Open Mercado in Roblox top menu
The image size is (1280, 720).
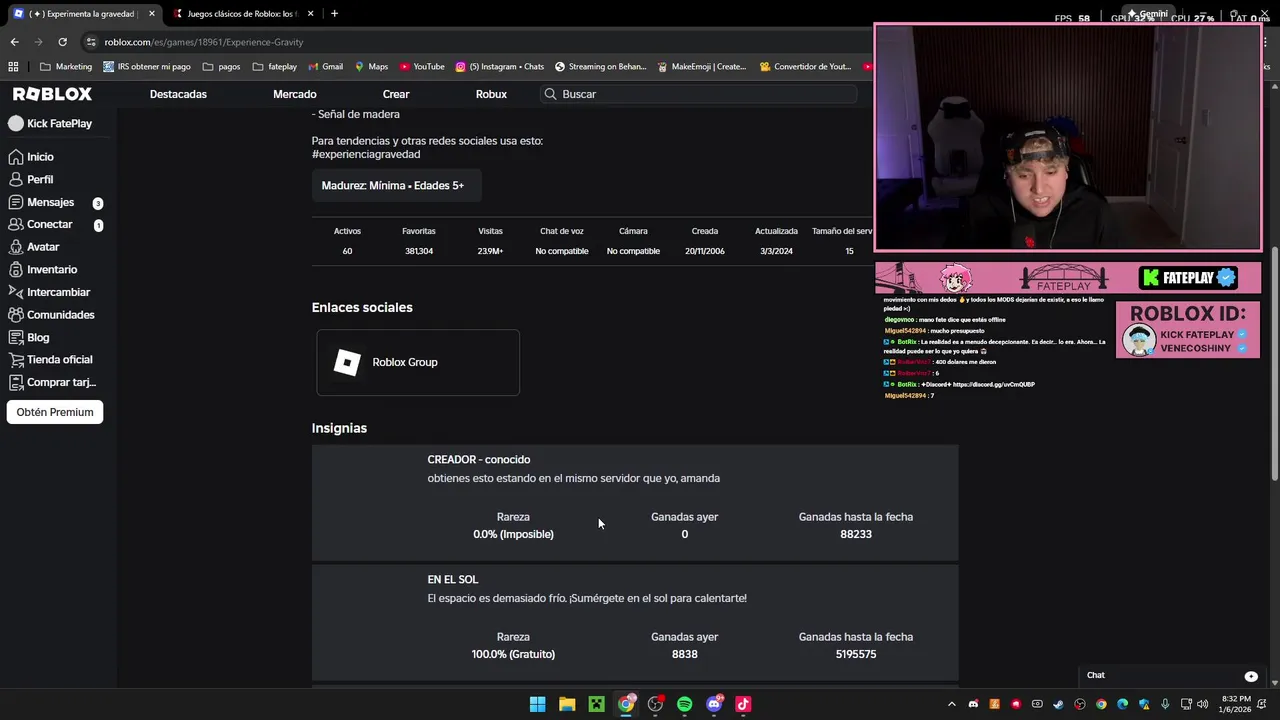pos(295,94)
